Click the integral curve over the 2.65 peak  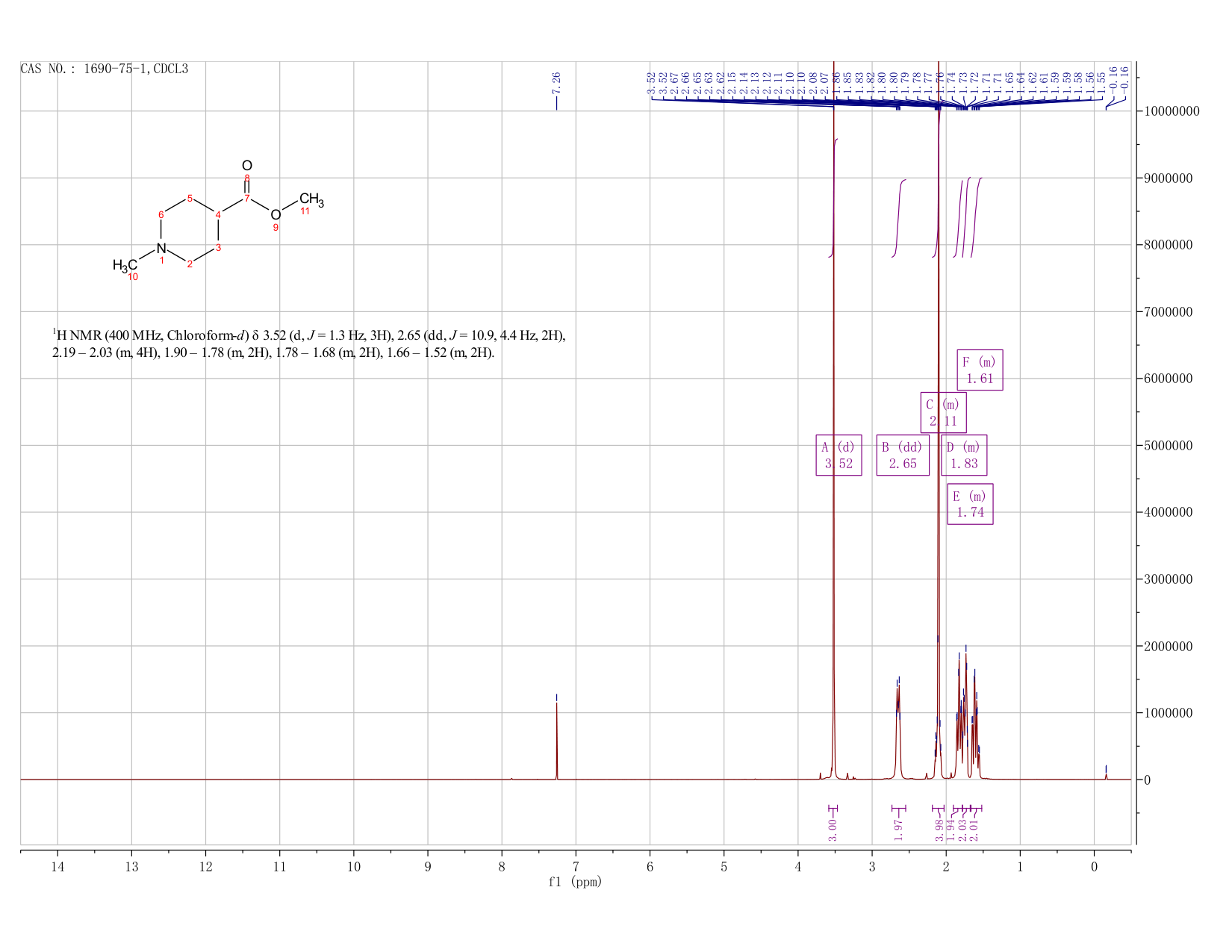[899, 218]
